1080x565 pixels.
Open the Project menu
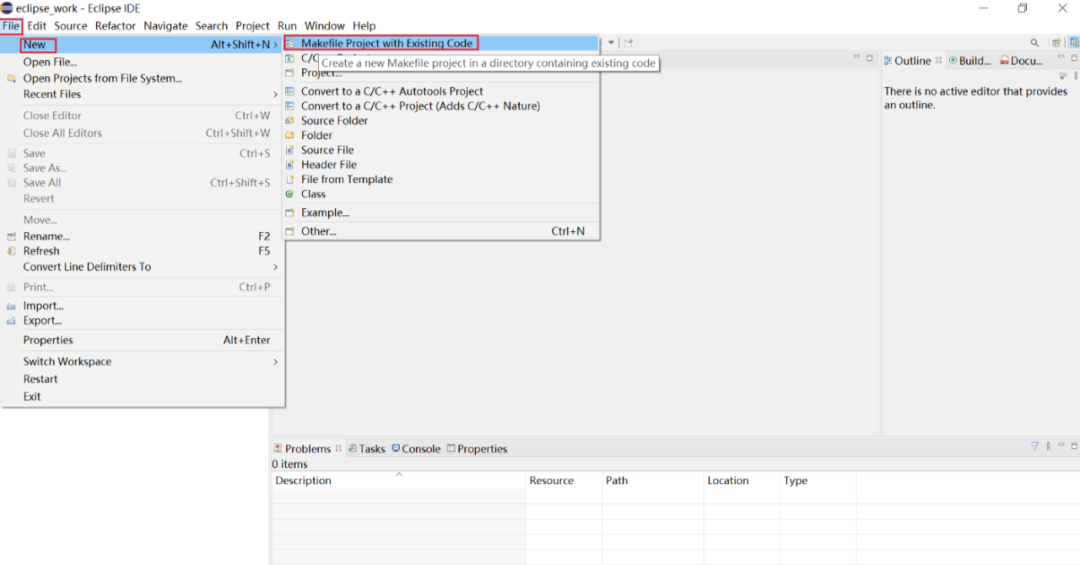(252, 25)
